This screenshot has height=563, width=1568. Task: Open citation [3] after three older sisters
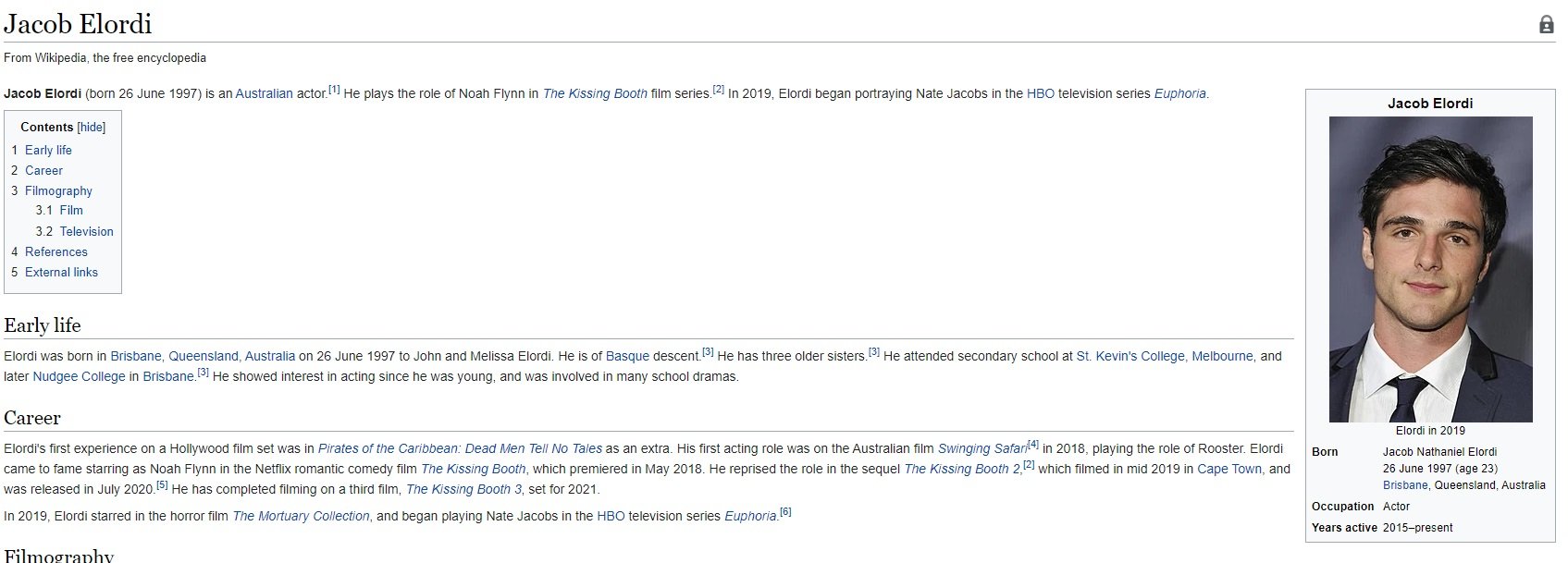pyautogui.click(x=873, y=352)
